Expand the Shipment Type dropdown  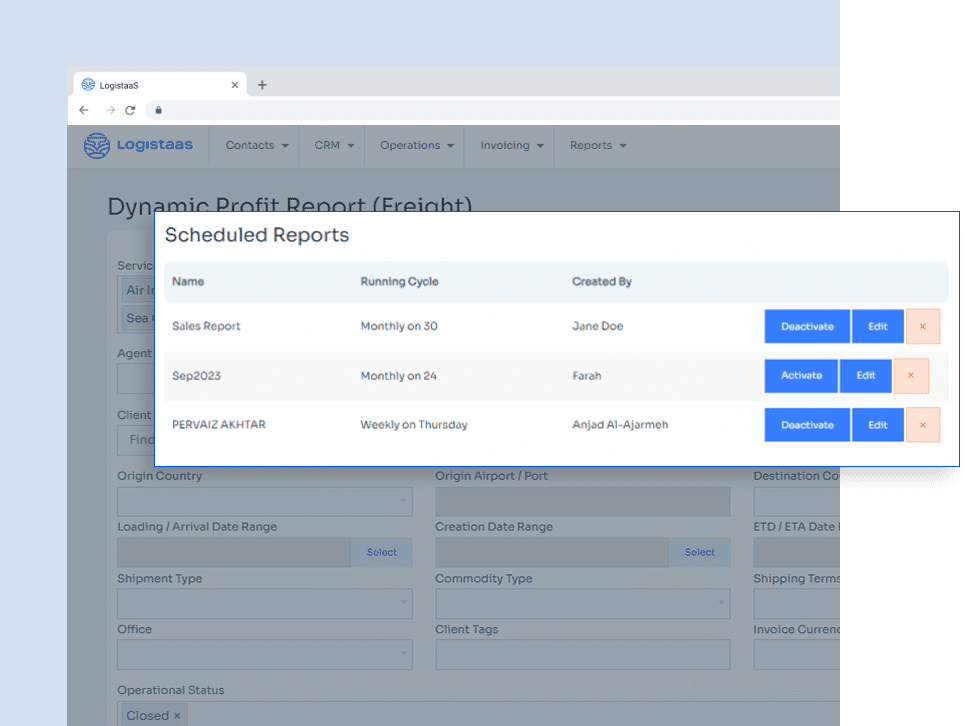click(264, 604)
